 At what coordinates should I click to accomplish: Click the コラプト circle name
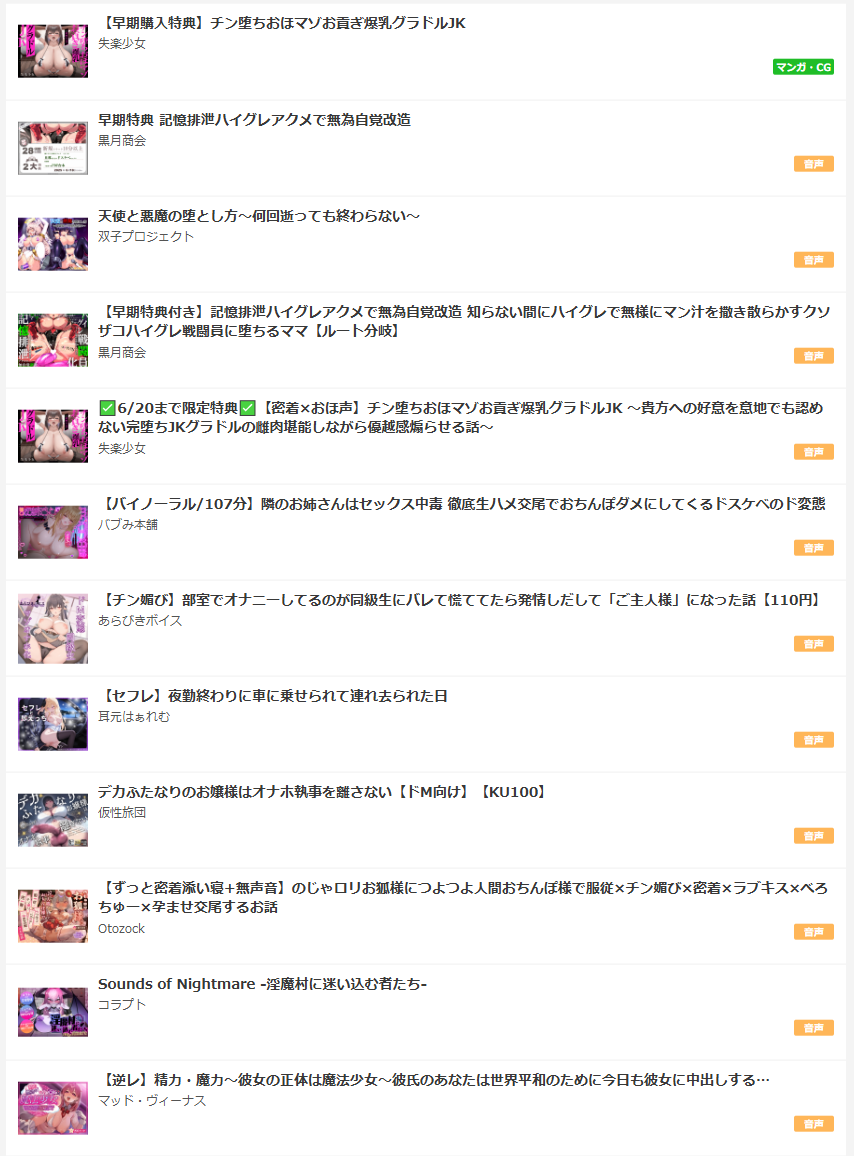(122, 1004)
